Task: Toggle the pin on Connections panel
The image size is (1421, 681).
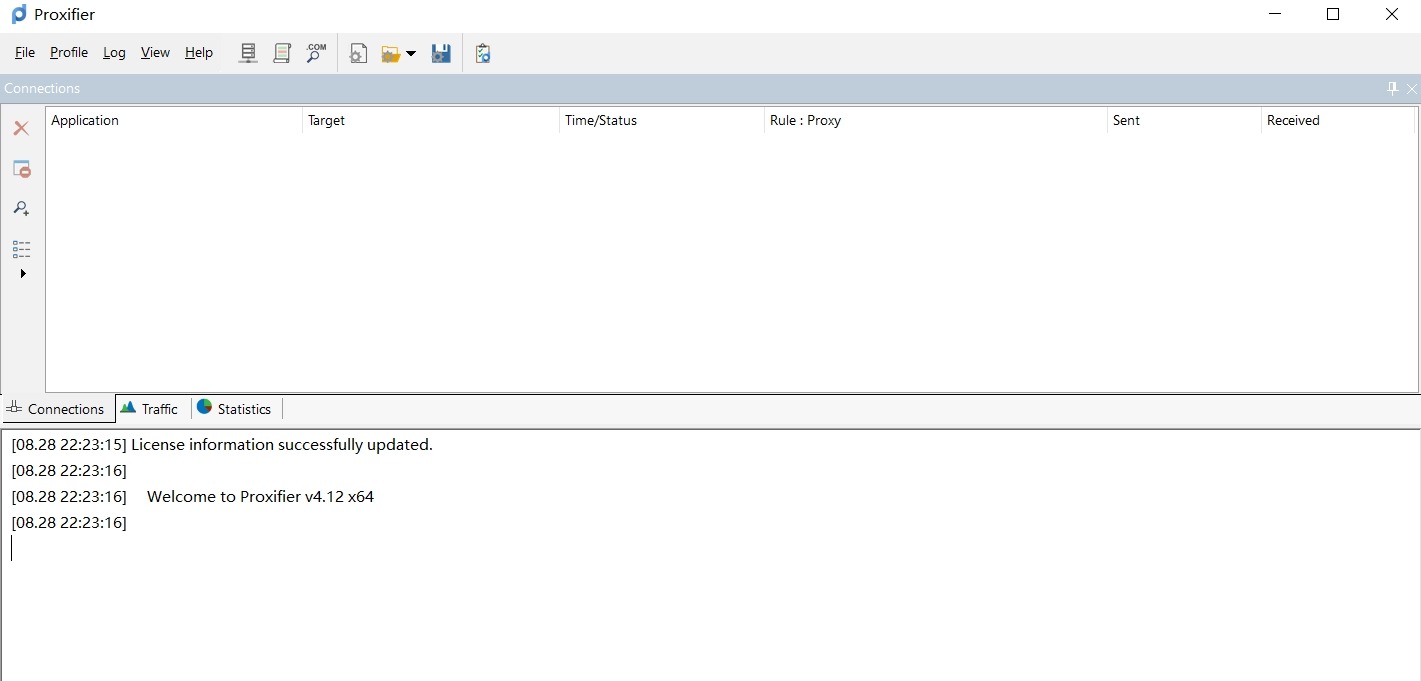Action: point(1392,89)
